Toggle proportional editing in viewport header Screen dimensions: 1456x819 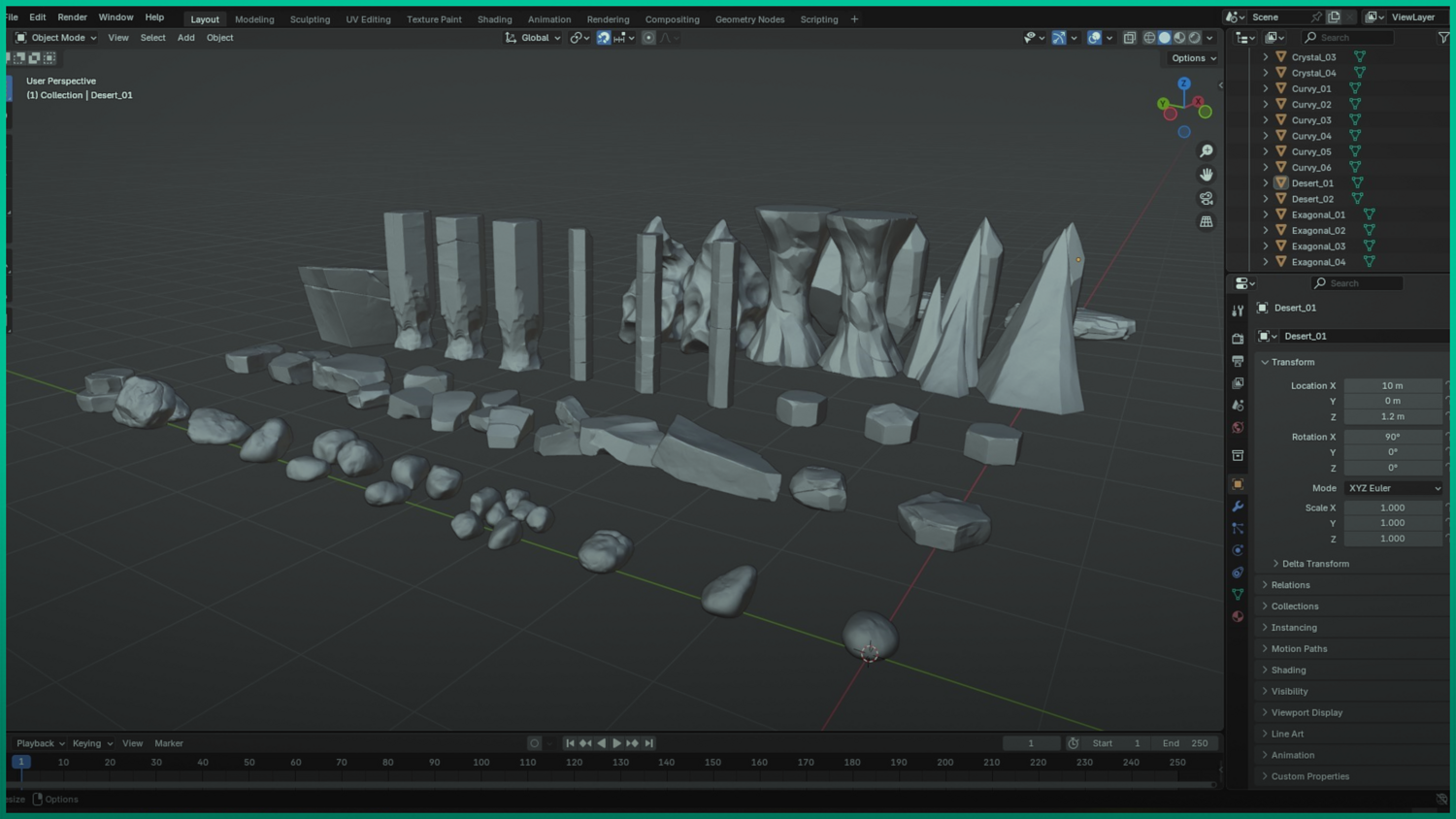pos(648,38)
